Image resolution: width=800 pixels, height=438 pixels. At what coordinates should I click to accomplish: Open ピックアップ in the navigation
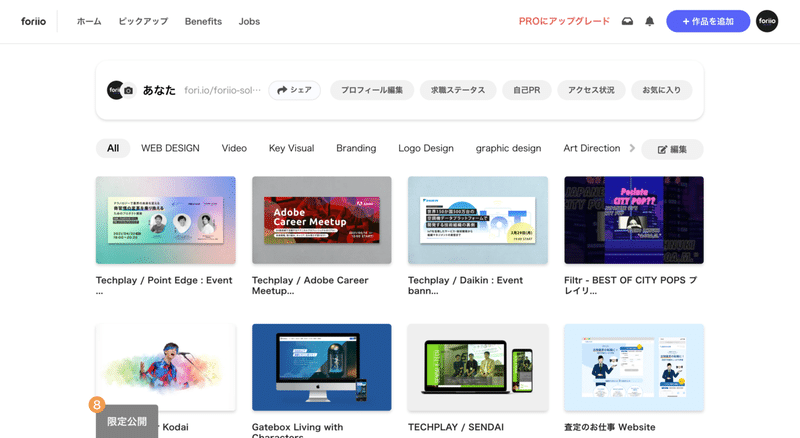(143, 21)
